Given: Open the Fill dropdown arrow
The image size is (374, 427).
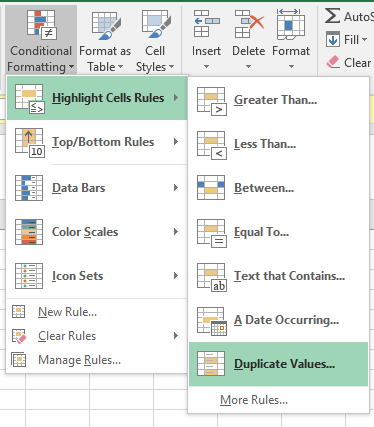Looking at the screenshot, I should pyautogui.click(x=365, y=39).
